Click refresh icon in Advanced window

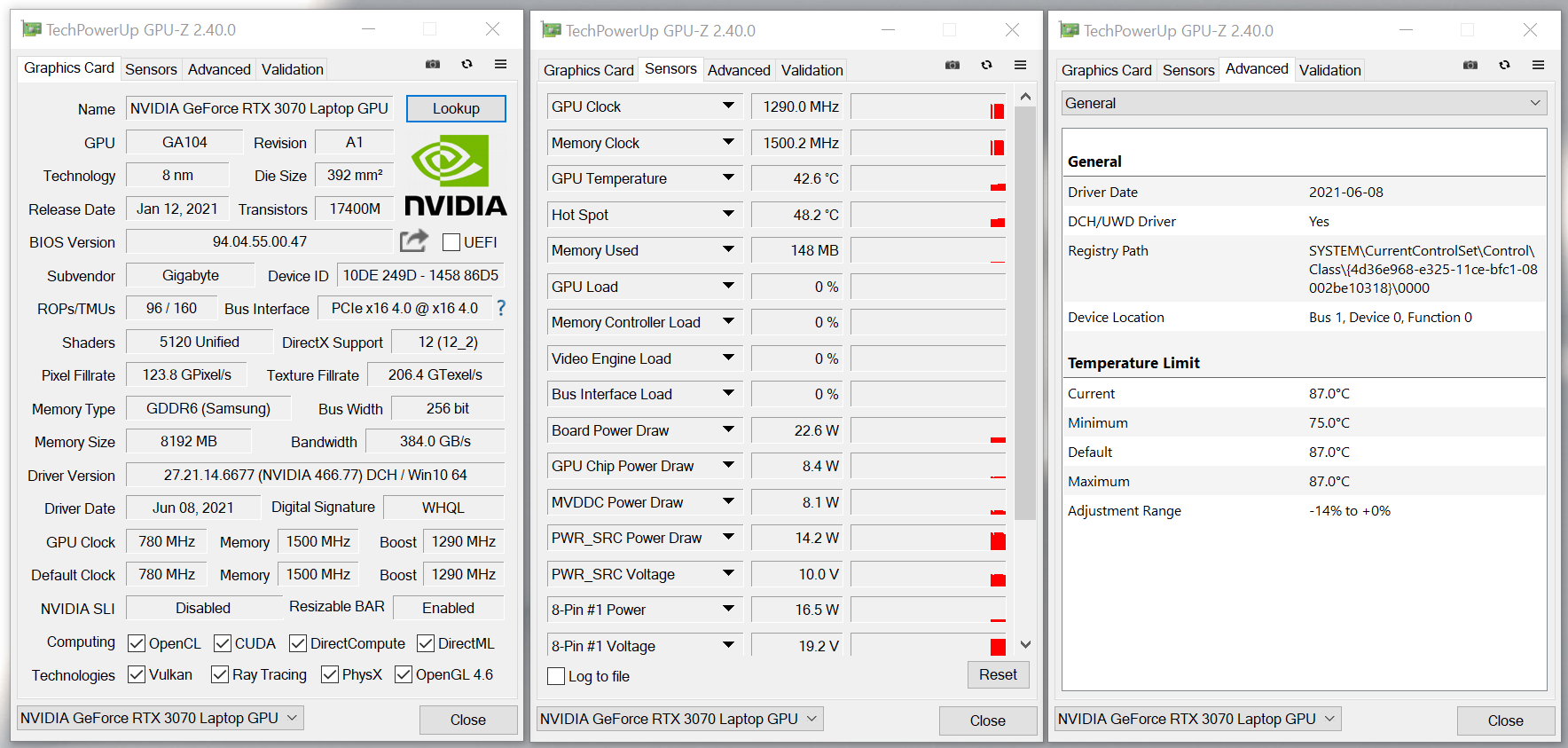[x=1504, y=65]
